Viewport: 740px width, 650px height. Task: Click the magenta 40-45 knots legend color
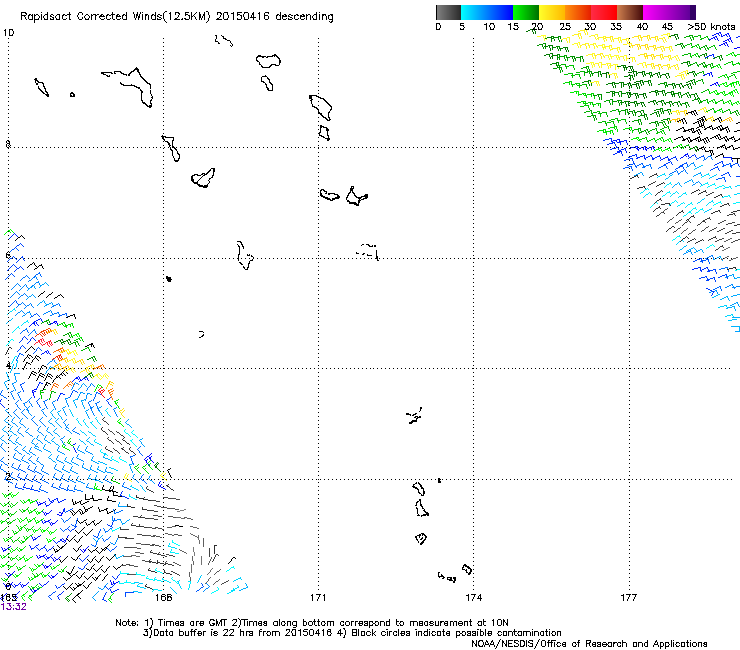click(656, 12)
